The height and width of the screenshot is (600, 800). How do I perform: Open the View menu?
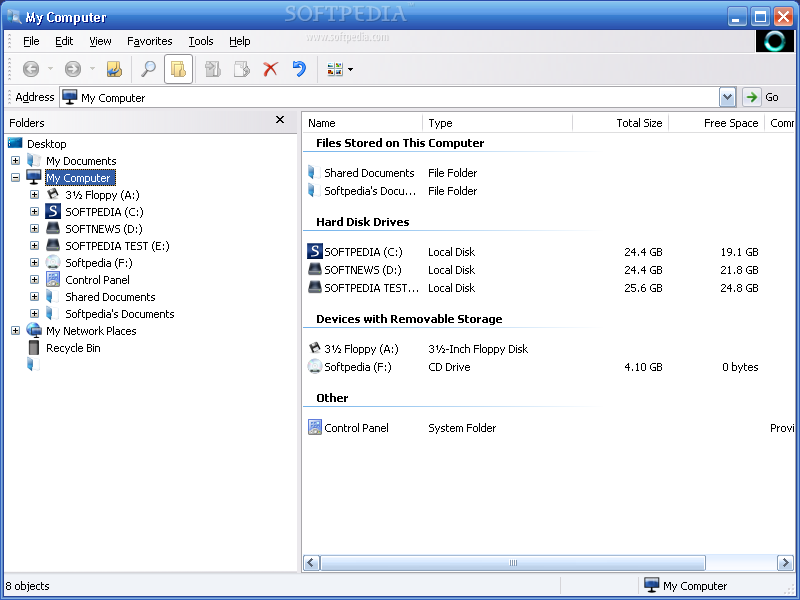[x=100, y=41]
